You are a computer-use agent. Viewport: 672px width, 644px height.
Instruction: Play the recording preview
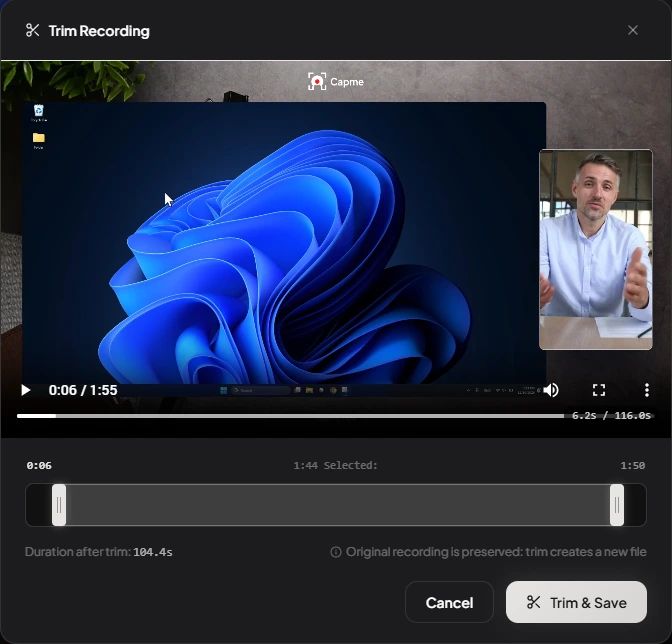pyautogui.click(x=26, y=390)
